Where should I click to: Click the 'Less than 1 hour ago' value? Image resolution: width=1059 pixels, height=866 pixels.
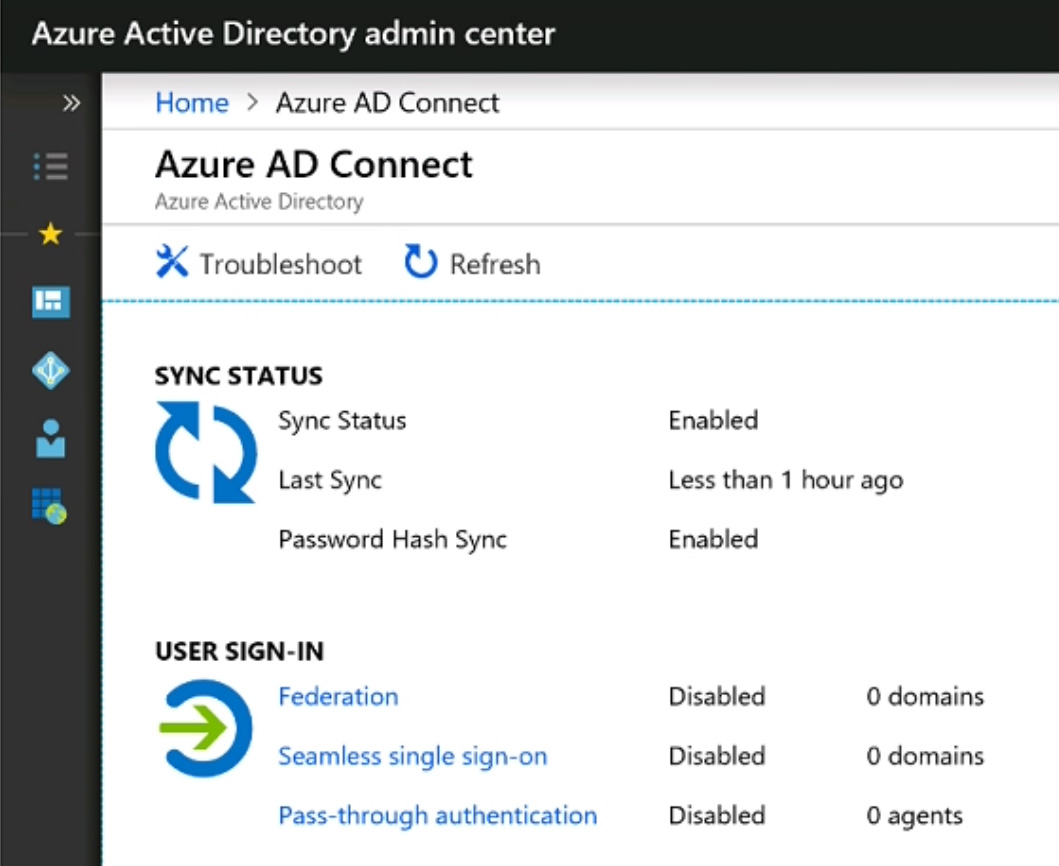coord(785,480)
